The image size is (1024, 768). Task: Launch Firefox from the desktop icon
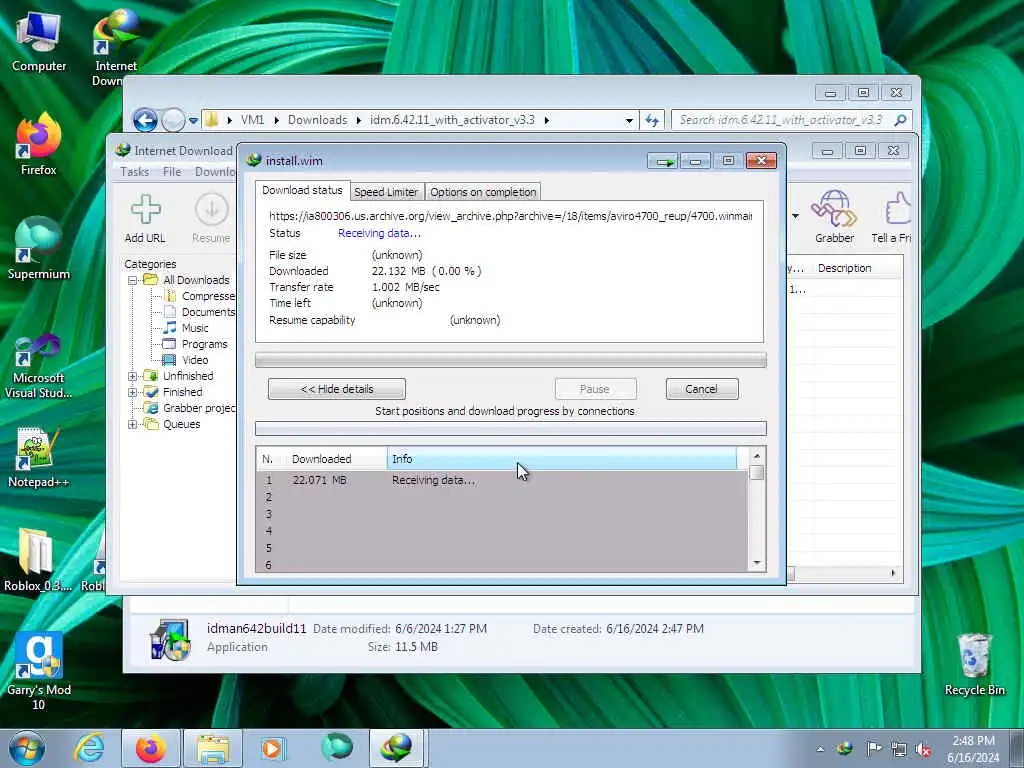[x=39, y=145]
